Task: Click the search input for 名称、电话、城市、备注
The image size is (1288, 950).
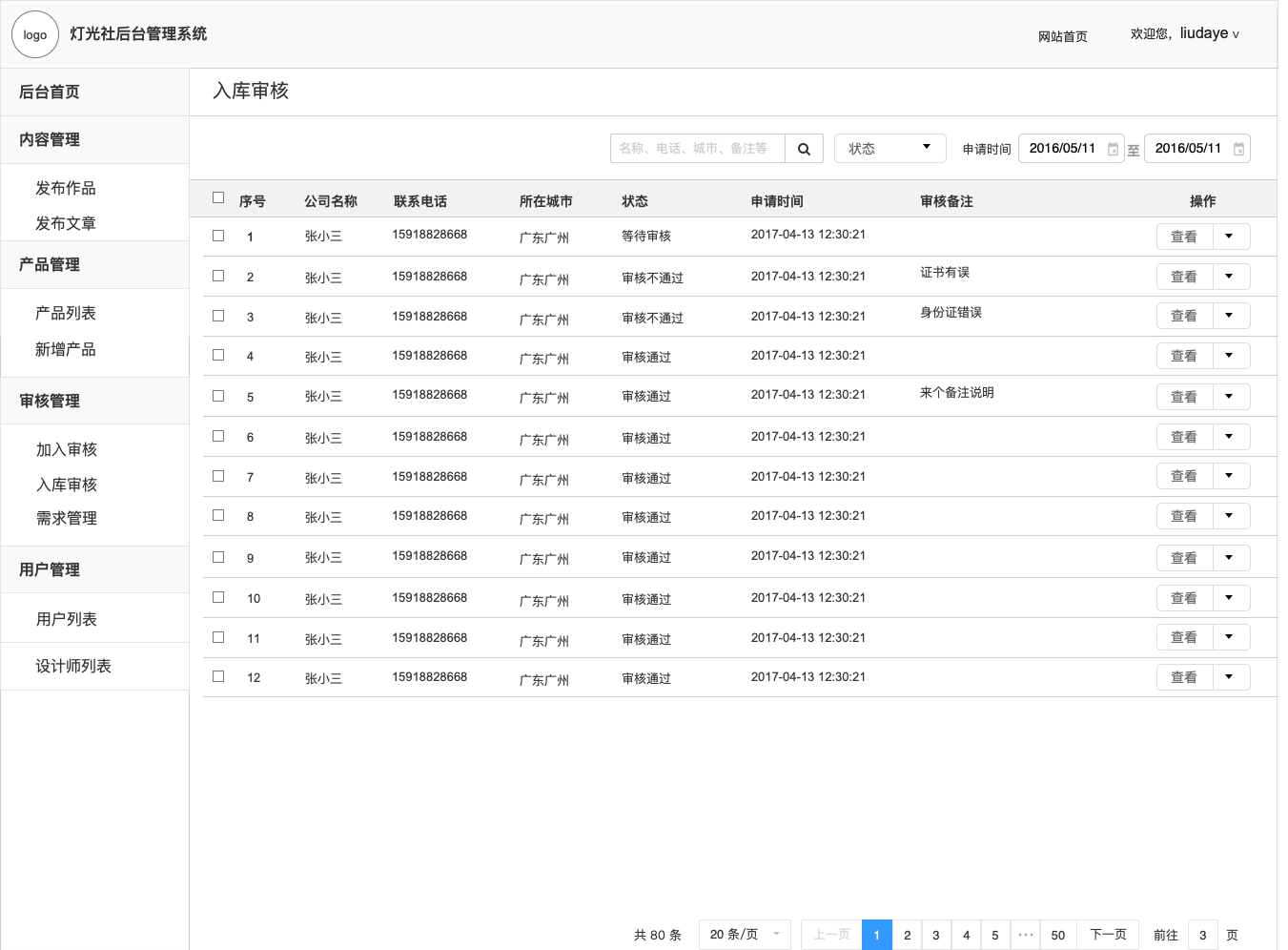Action: pyautogui.click(x=697, y=148)
